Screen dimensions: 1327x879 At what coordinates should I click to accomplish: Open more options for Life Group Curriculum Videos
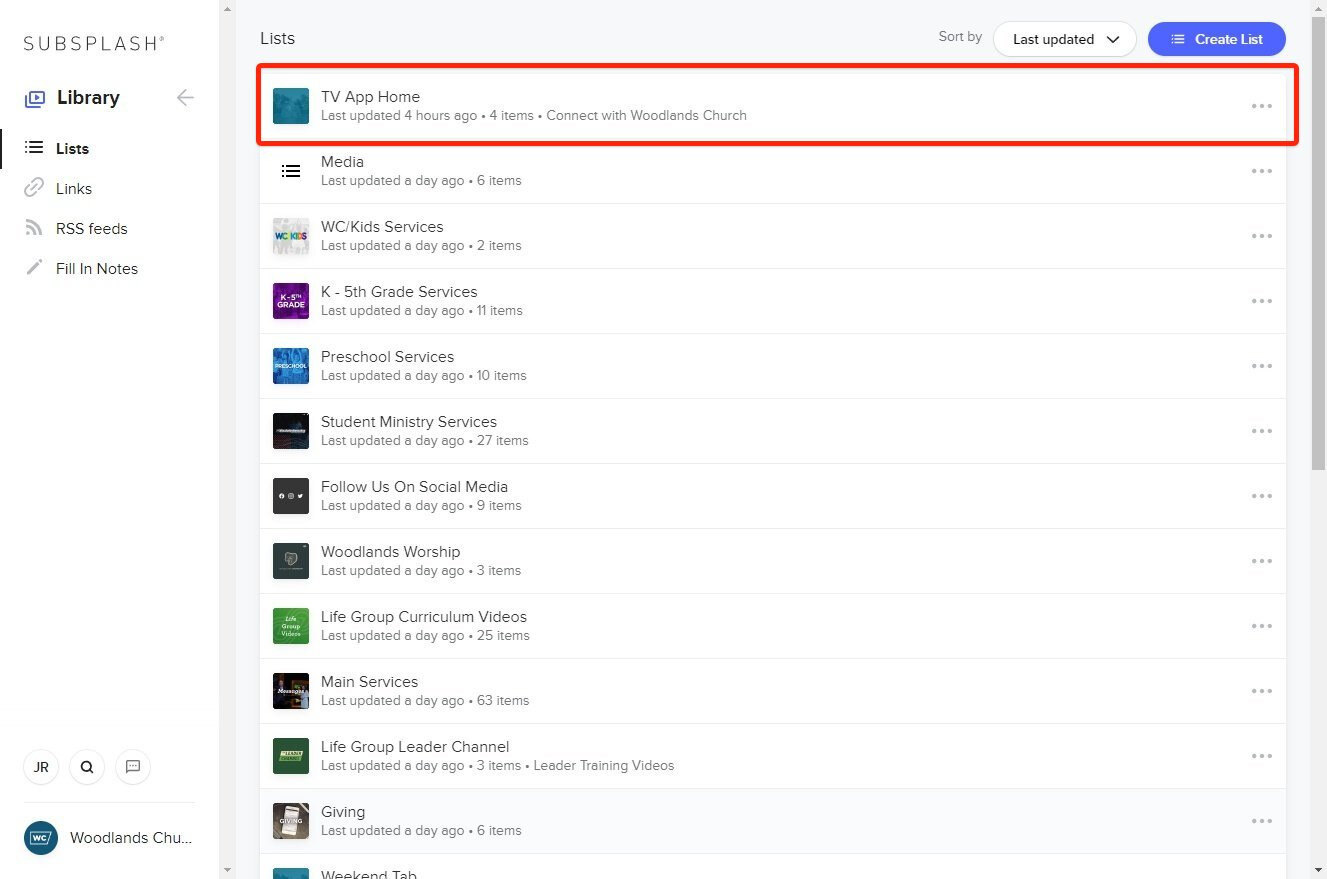click(1262, 626)
